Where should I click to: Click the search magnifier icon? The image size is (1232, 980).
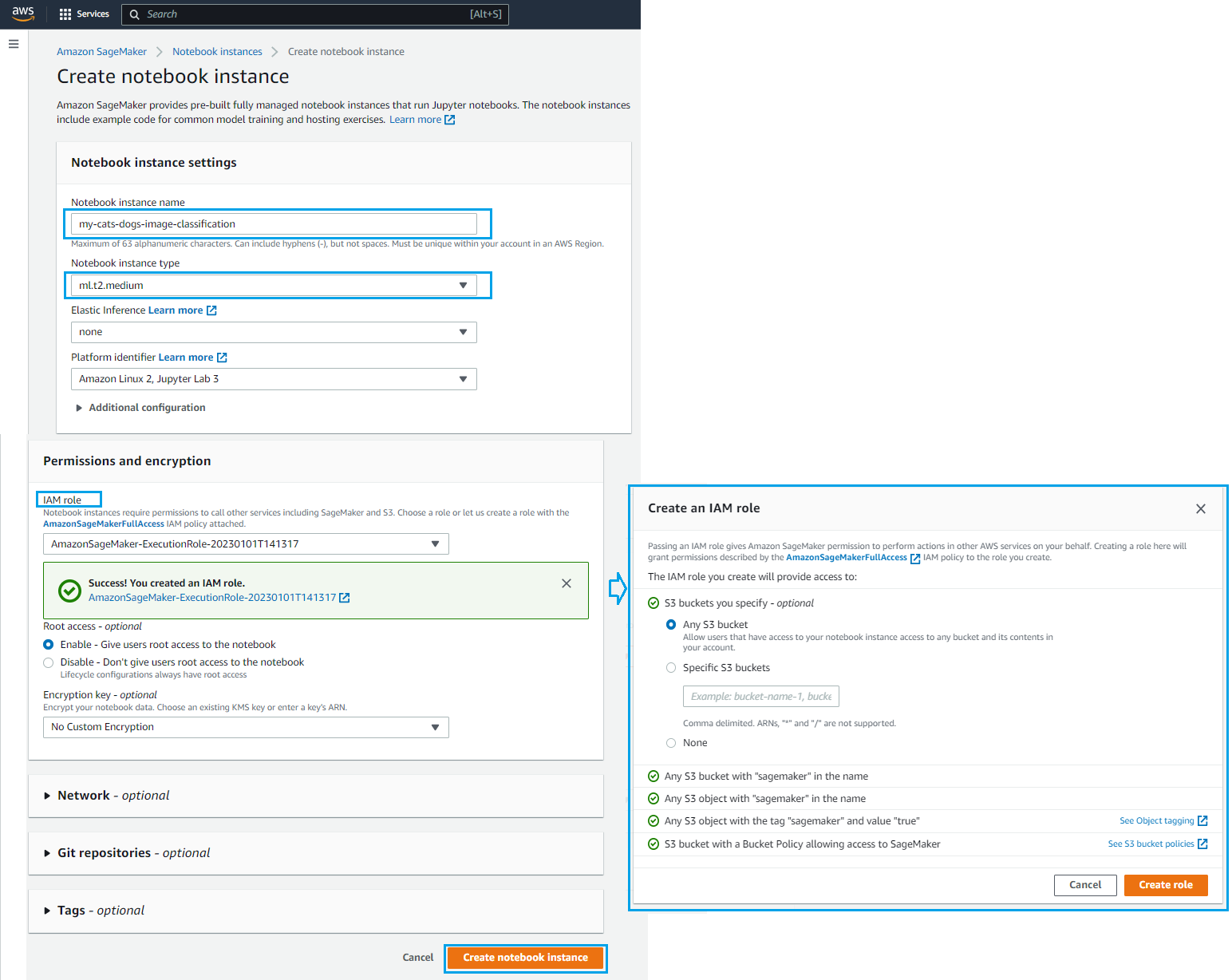(x=134, y=14)
